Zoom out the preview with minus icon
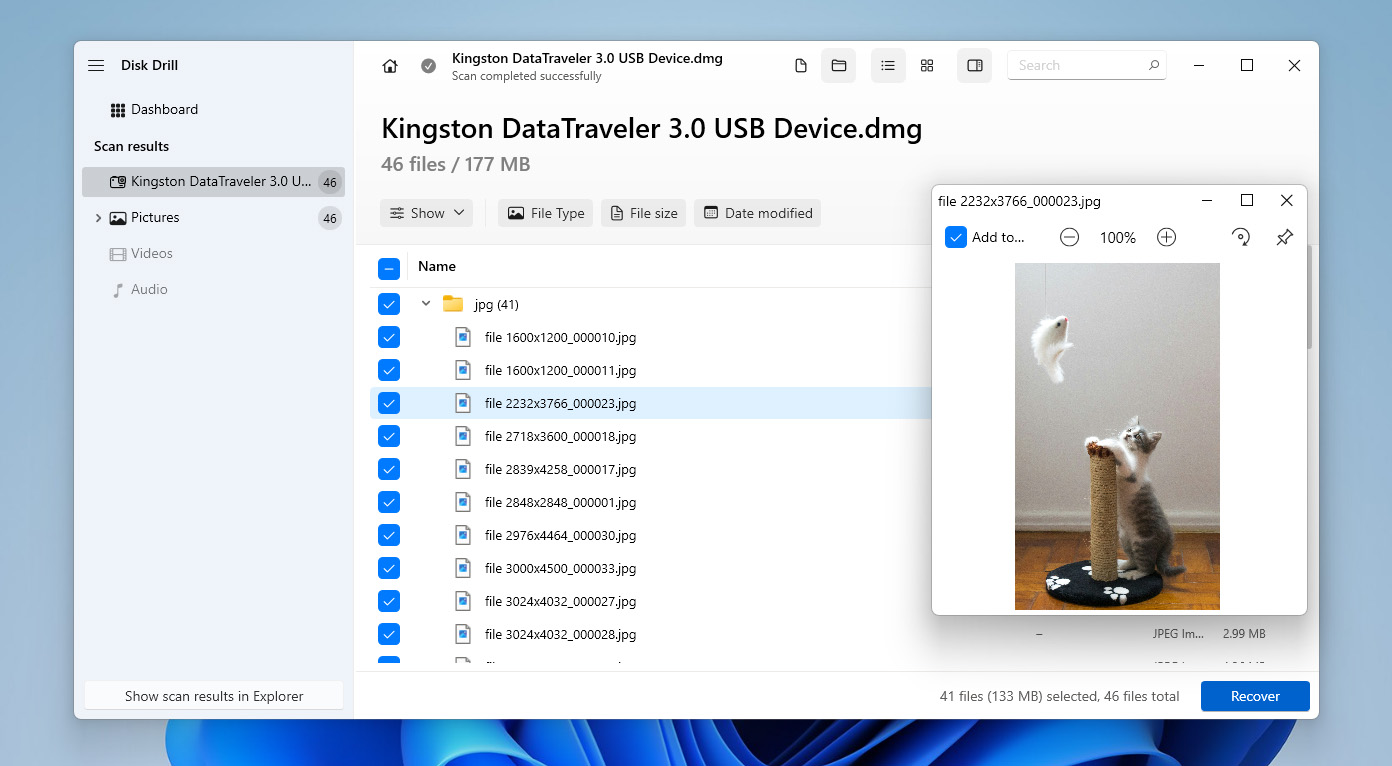 [x=1069, y=238]
